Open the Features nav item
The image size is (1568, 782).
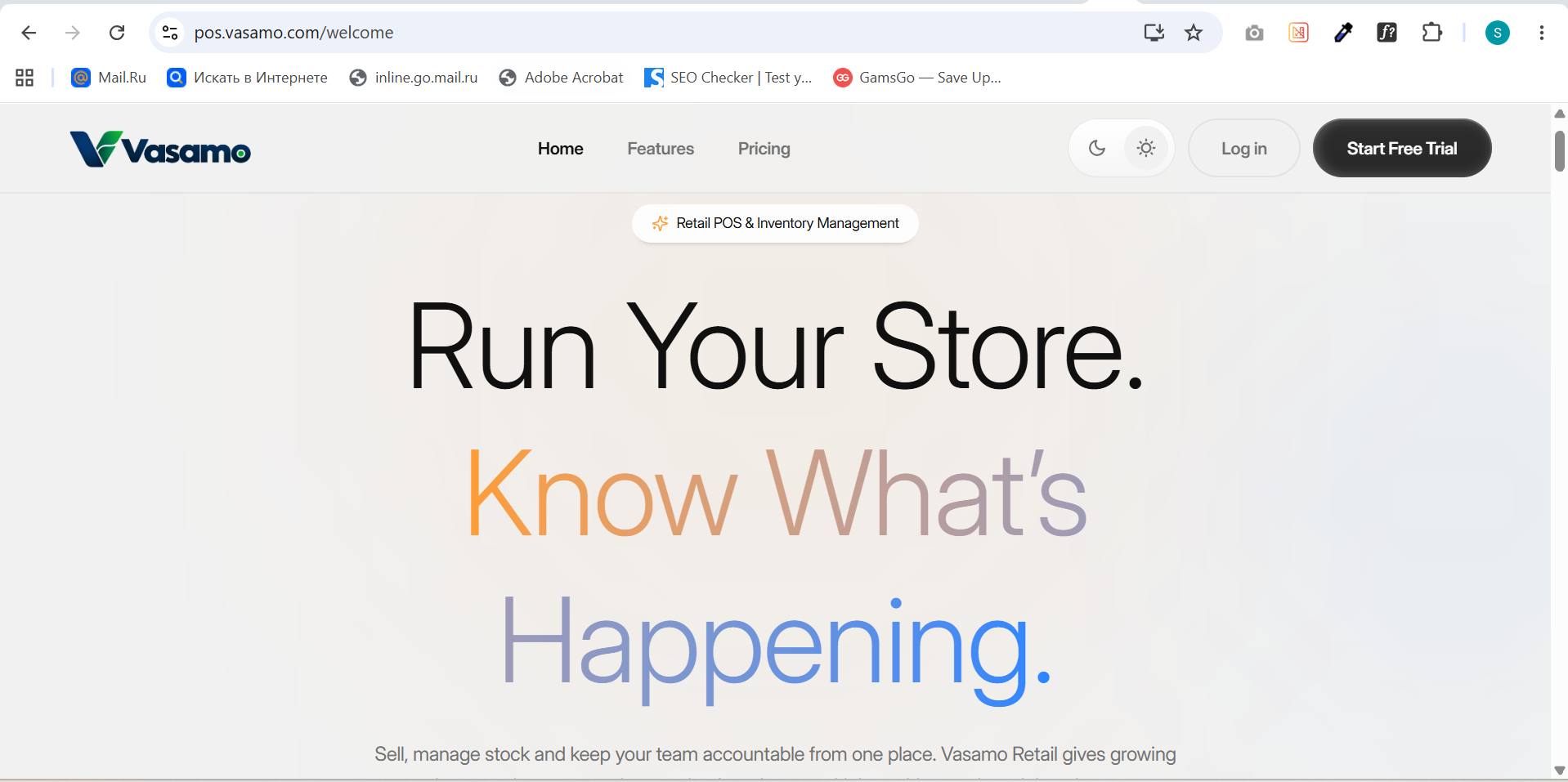661,149
